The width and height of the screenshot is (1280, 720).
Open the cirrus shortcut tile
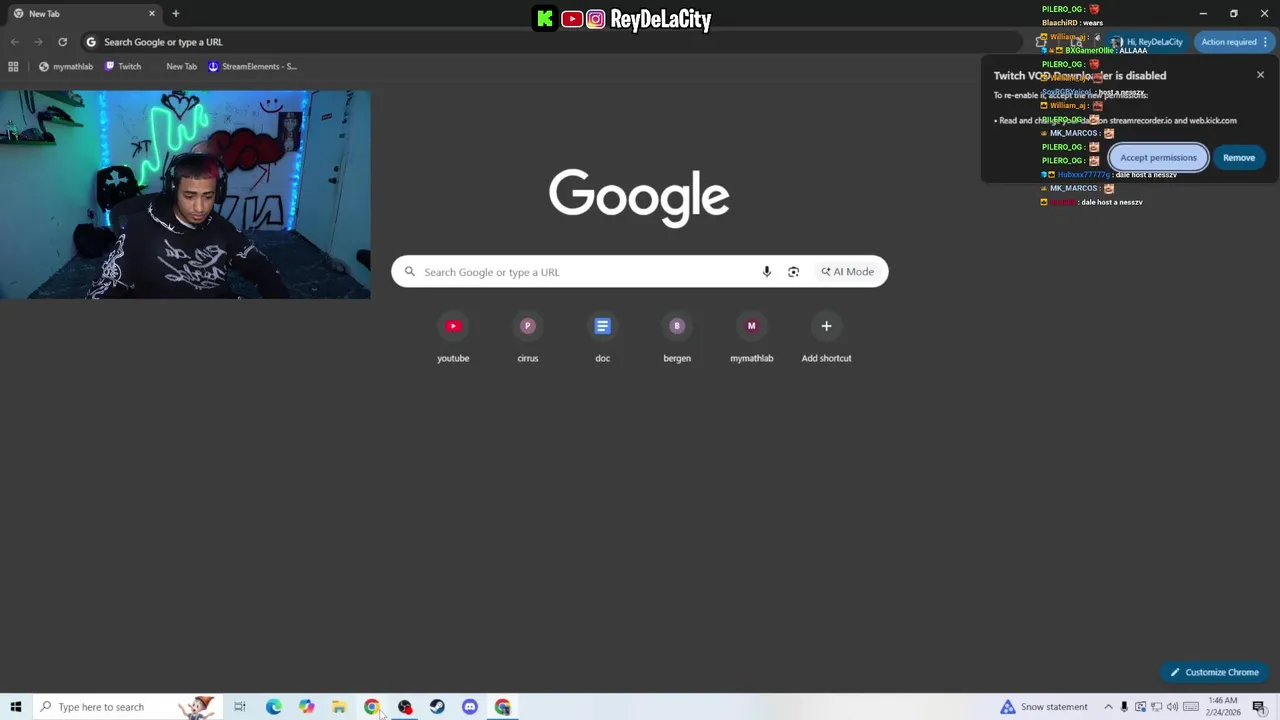[x=528, y=338]
